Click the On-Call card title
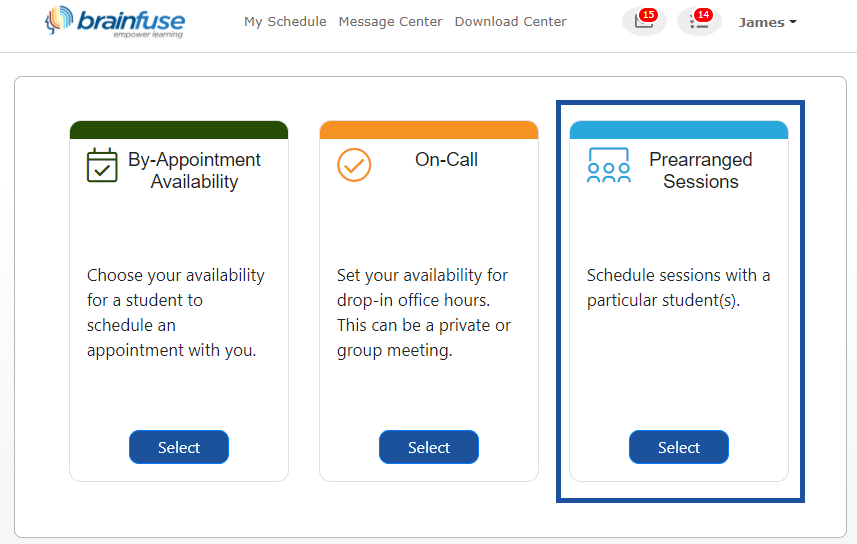The height and width of the screenshot is (544, 857). 446,160
